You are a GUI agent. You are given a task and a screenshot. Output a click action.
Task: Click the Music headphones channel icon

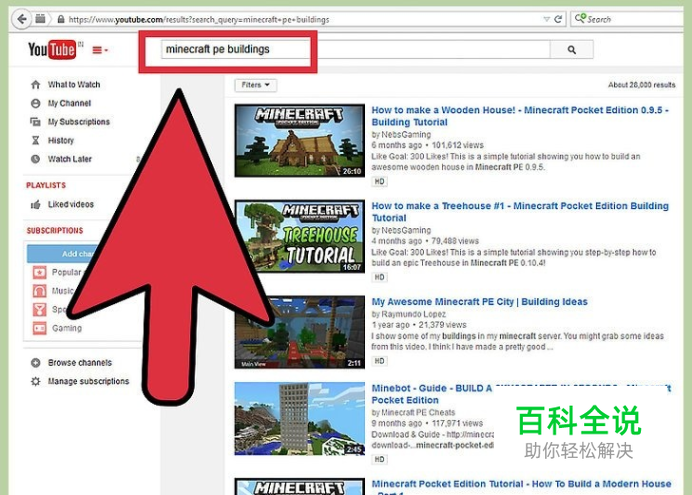point(39,291)
